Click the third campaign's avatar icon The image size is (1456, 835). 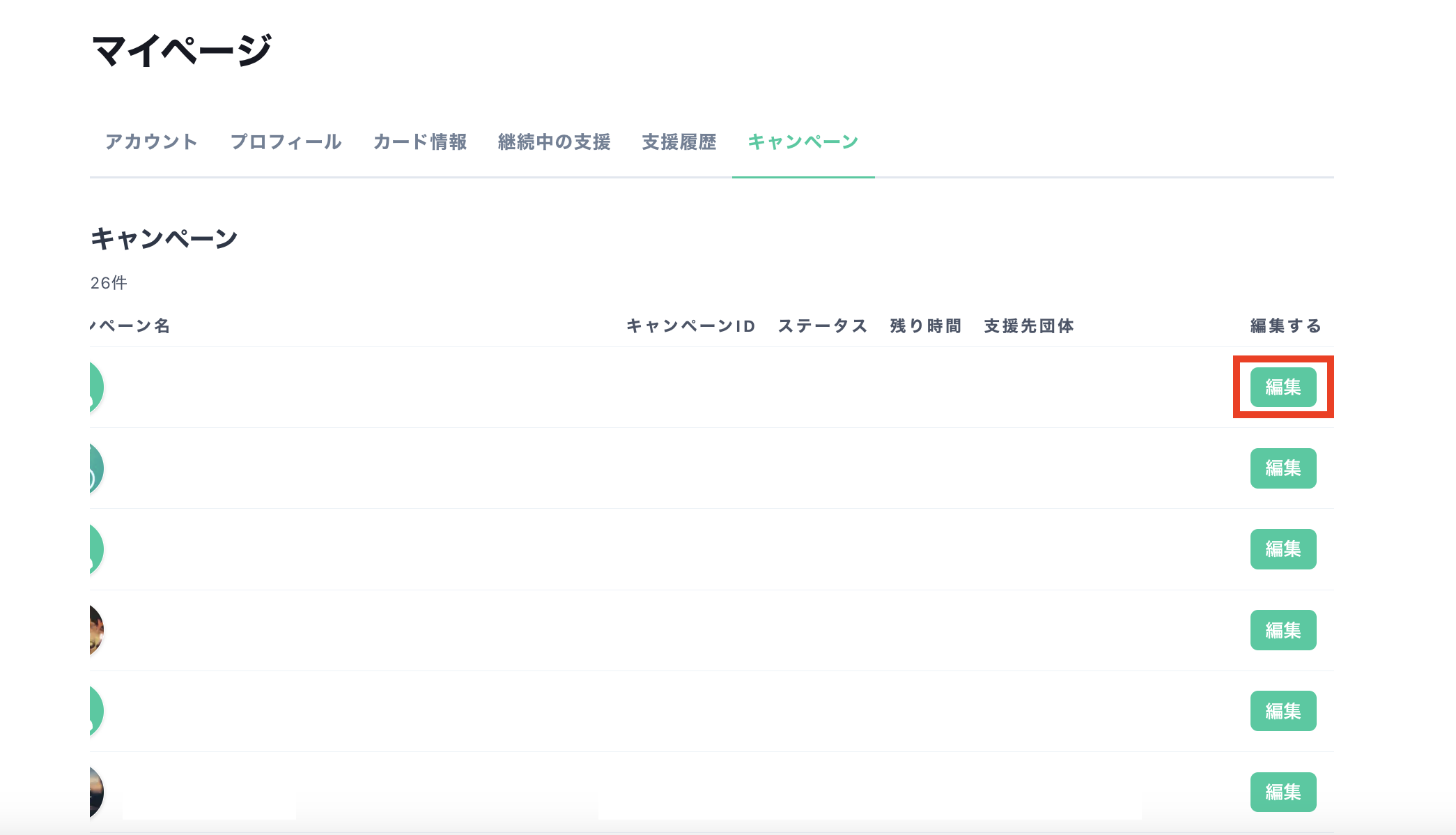click(x=93, y=549)
